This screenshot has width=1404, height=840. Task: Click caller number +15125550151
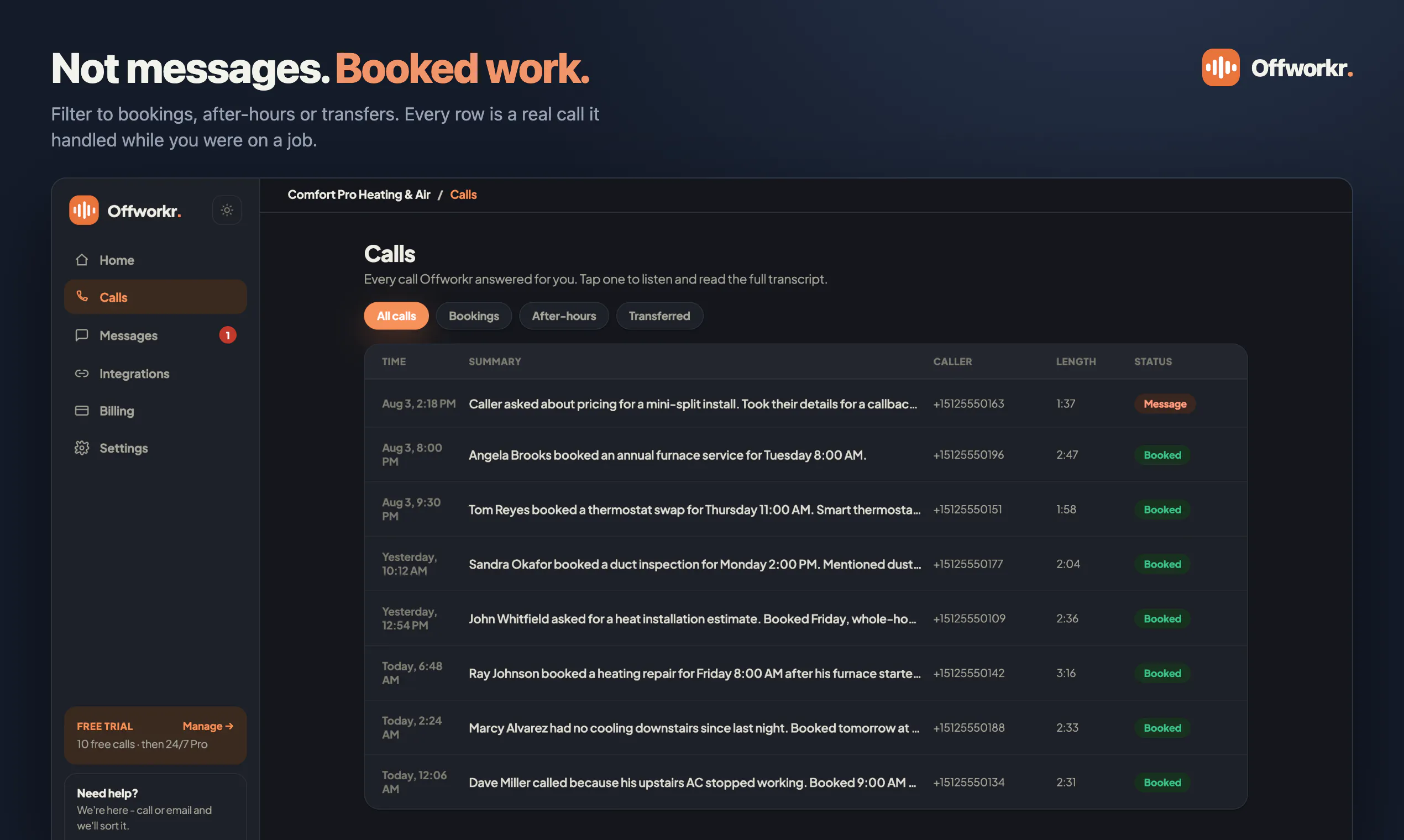click(x=967, y=510)
